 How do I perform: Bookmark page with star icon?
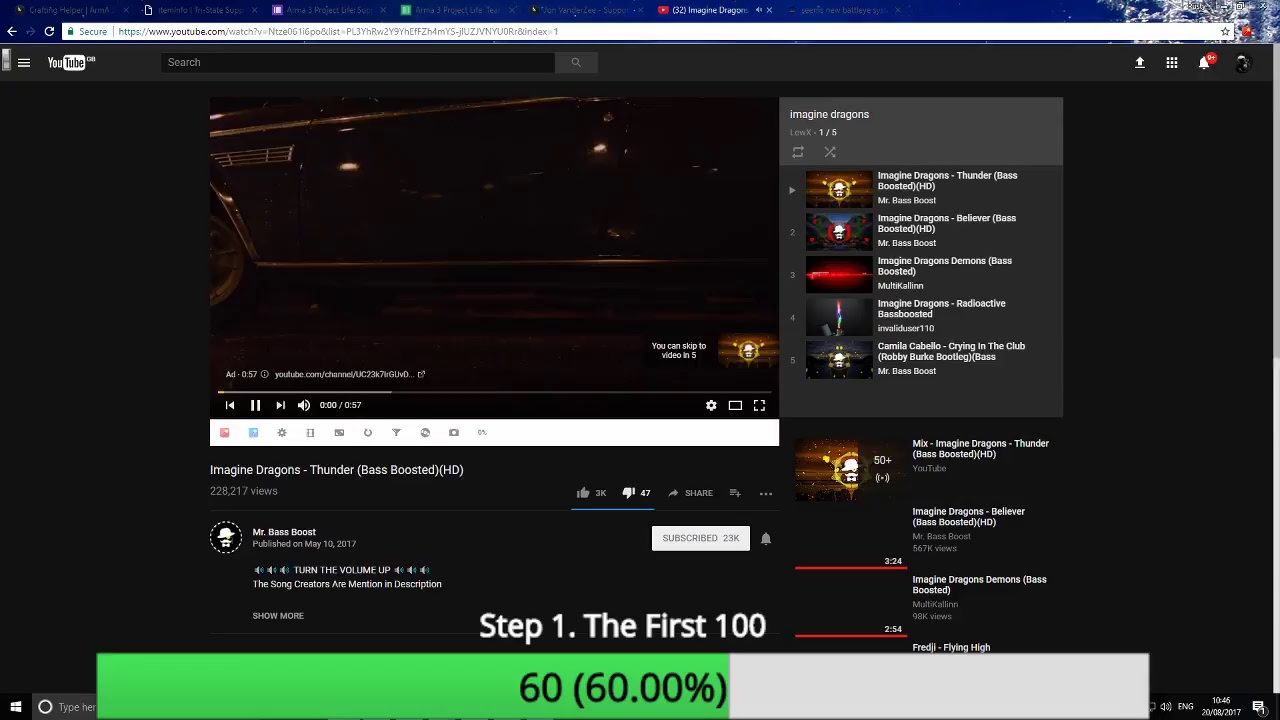[x=1225, y=32]
